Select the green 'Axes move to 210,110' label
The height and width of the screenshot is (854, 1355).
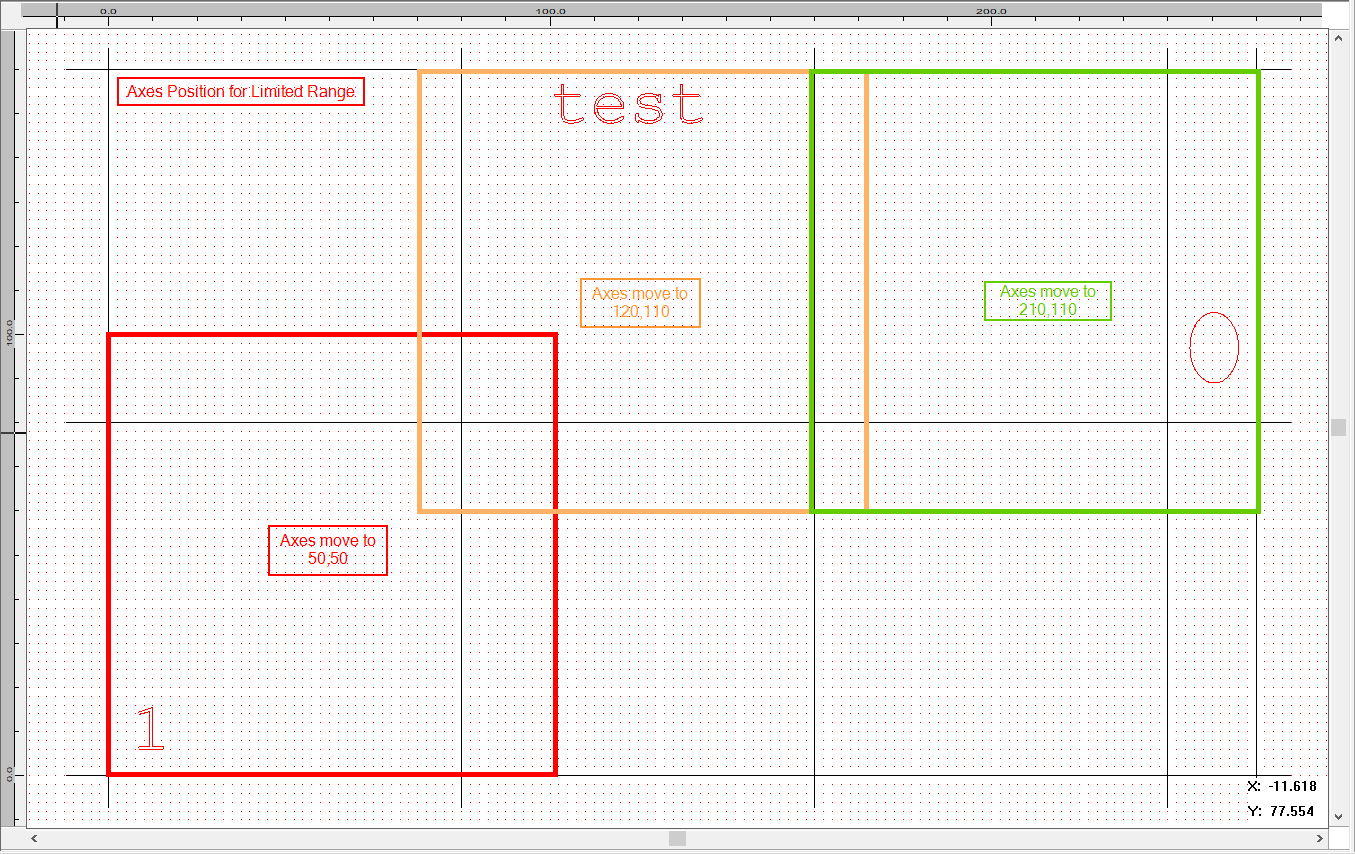coord(1048,301)
